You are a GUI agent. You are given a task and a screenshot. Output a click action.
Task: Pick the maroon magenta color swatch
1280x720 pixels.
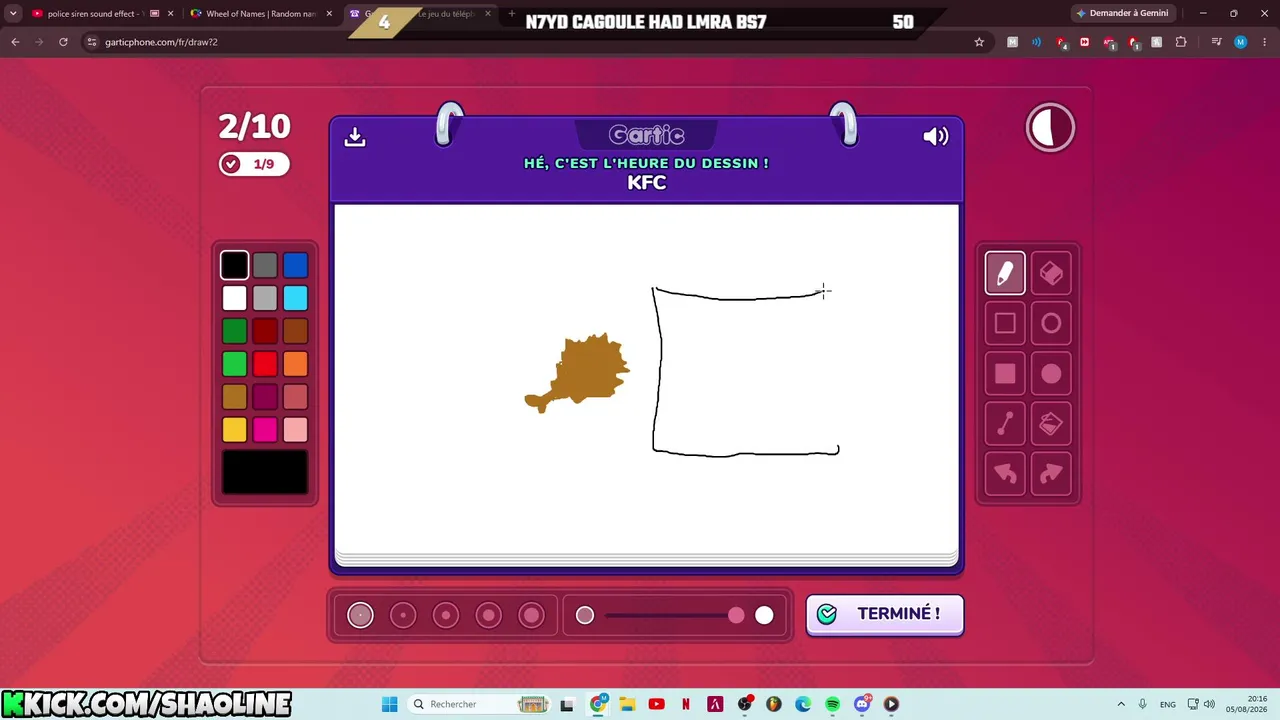pyautogui.click(x=265, y=397)
